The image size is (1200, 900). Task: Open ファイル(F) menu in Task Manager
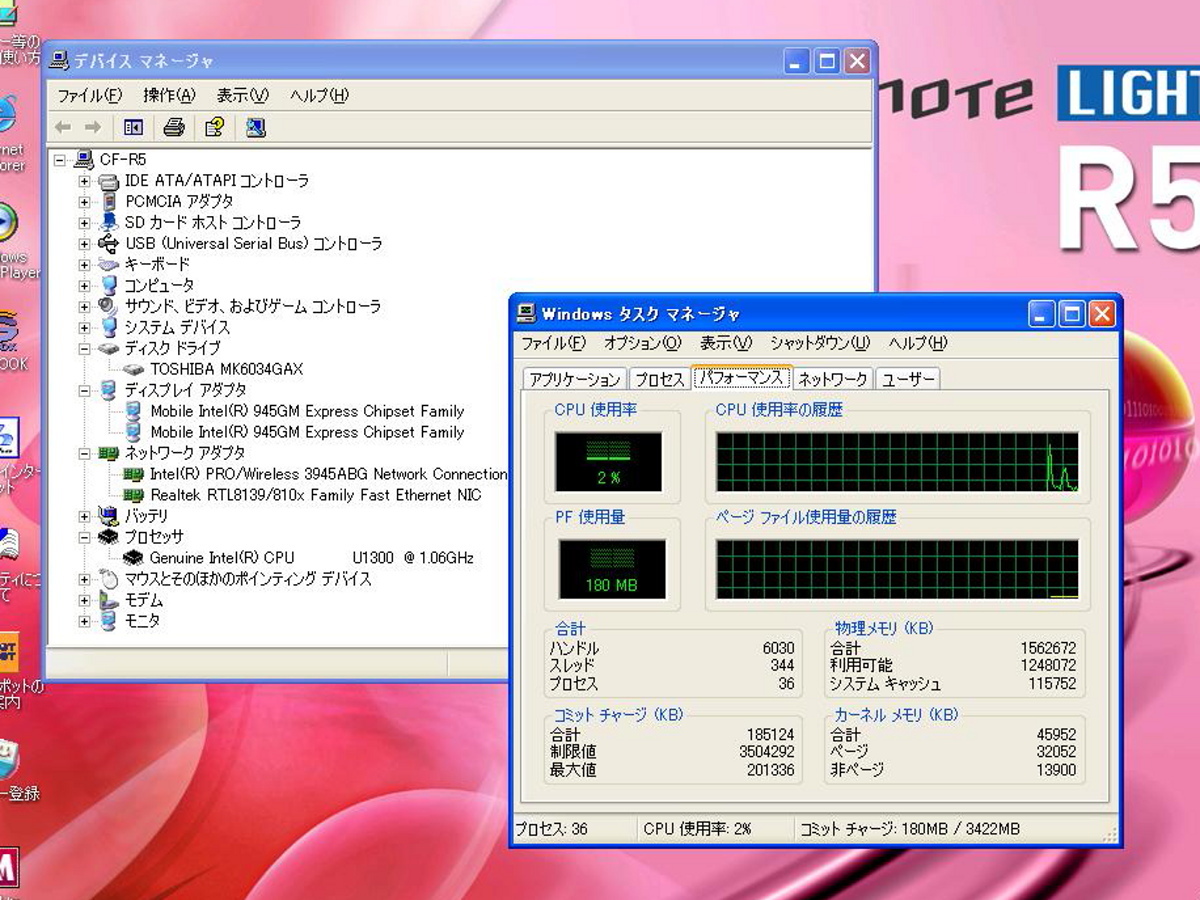pos(552,343)
